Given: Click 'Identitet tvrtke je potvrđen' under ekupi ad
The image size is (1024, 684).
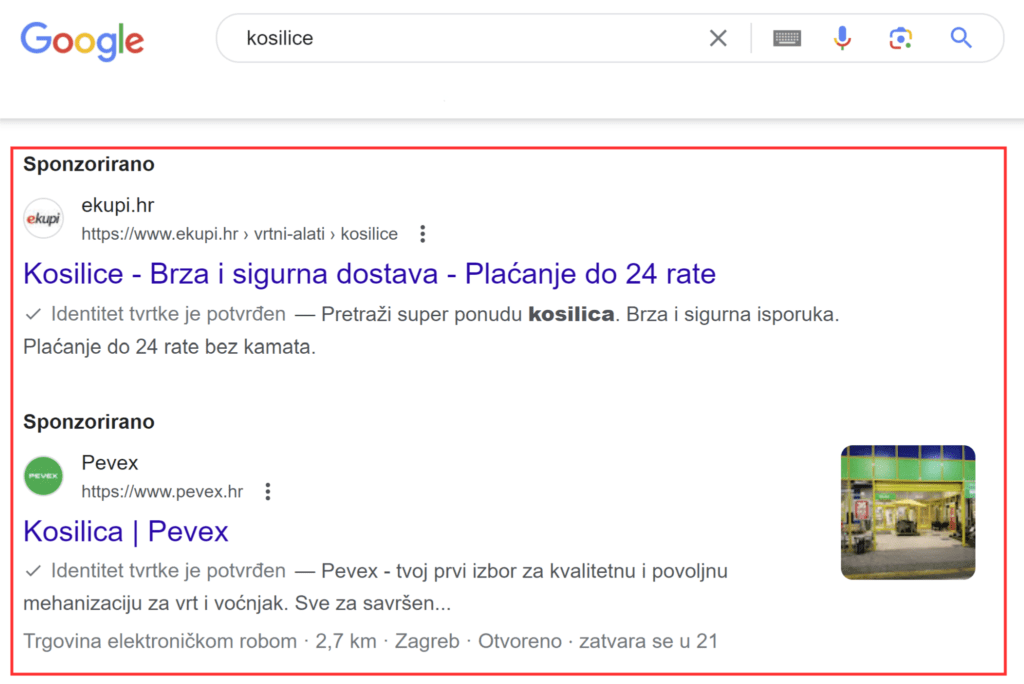Looking at the screenshot, I should click(x=167, y=314).
